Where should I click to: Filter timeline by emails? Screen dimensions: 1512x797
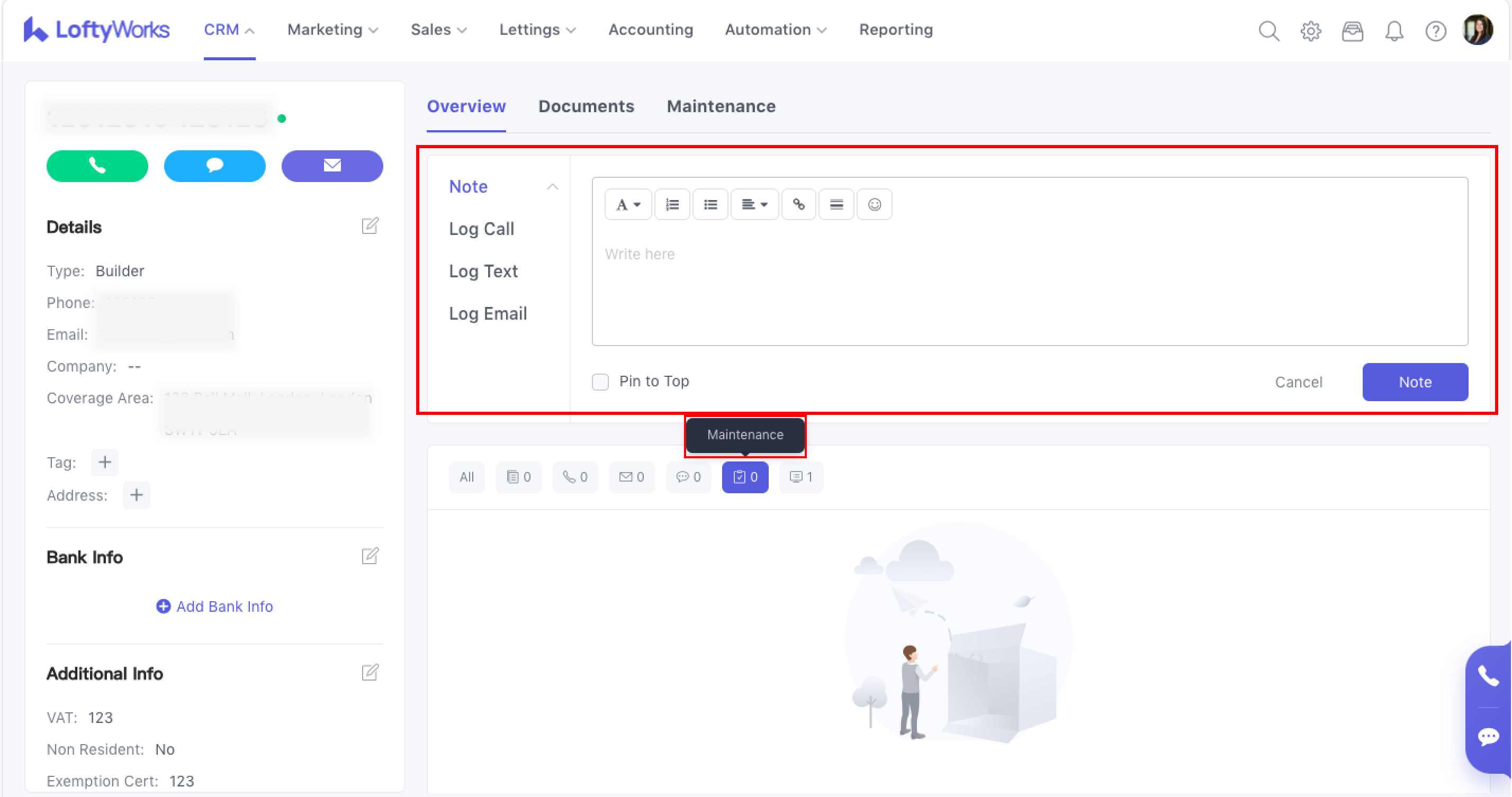632,477
